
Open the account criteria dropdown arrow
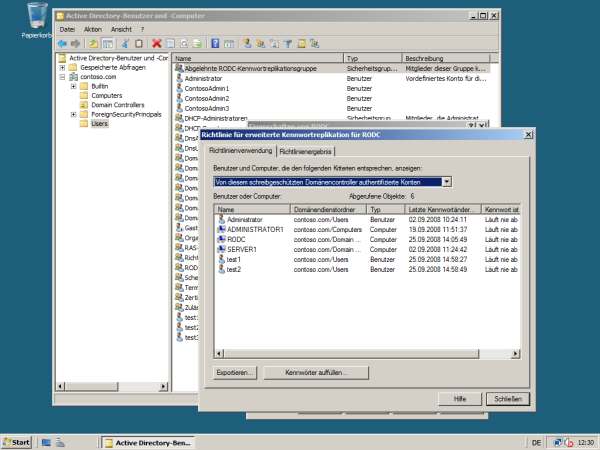(447, 182)
